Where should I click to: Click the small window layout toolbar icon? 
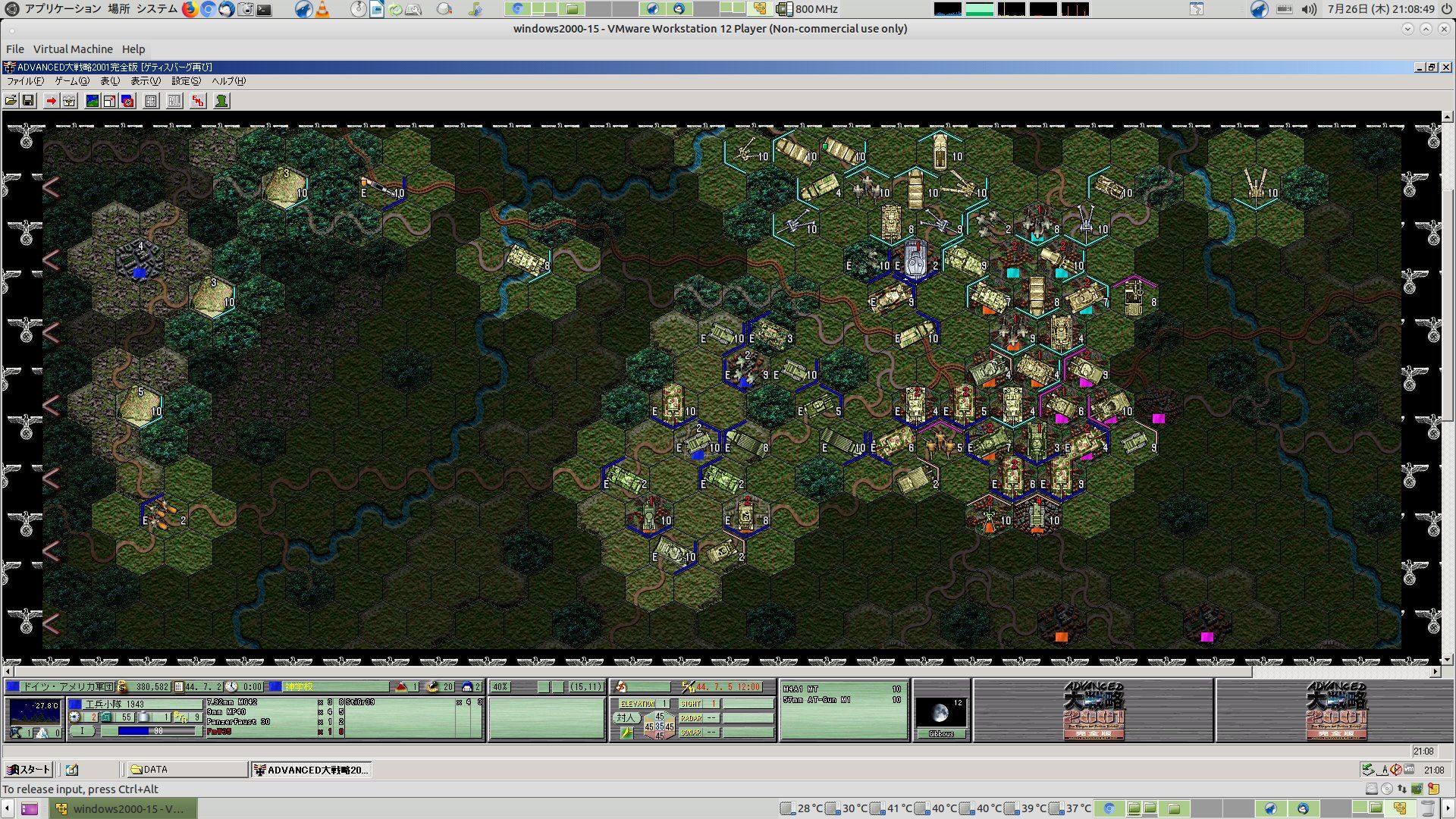click(x=110, y=101)
